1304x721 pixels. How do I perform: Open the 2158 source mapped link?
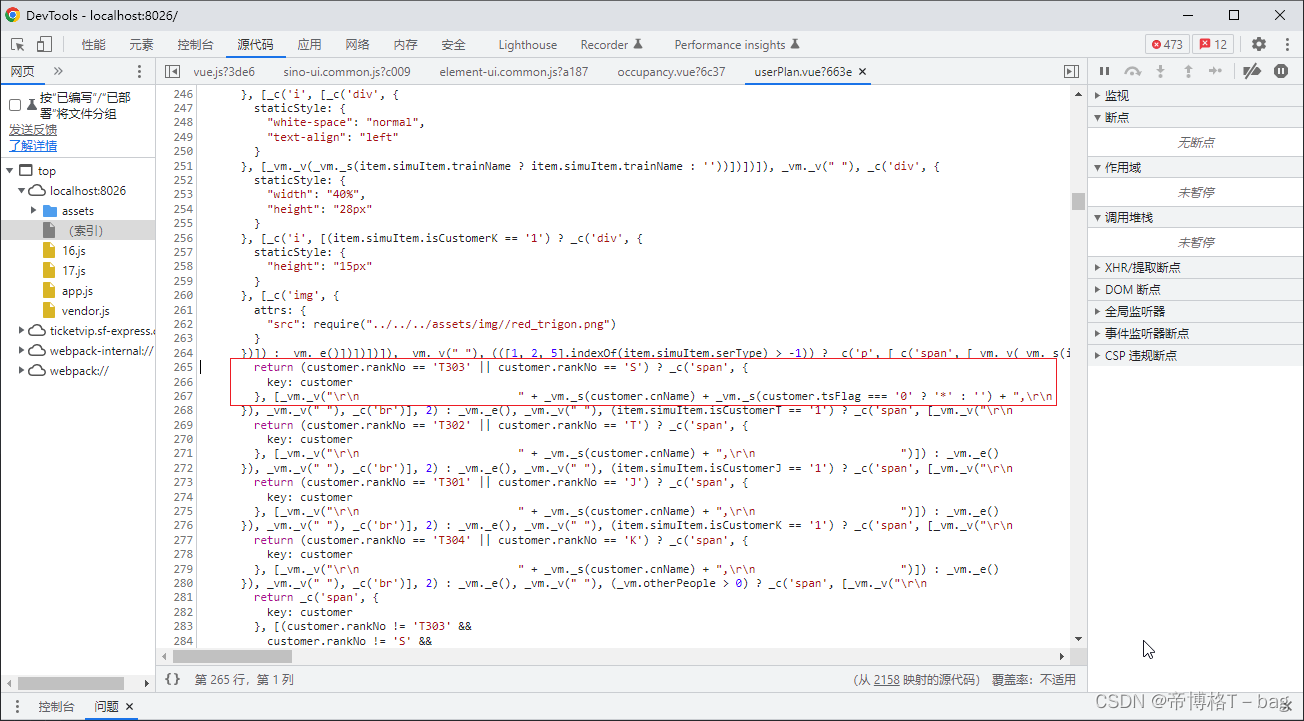tap(886, 679)
